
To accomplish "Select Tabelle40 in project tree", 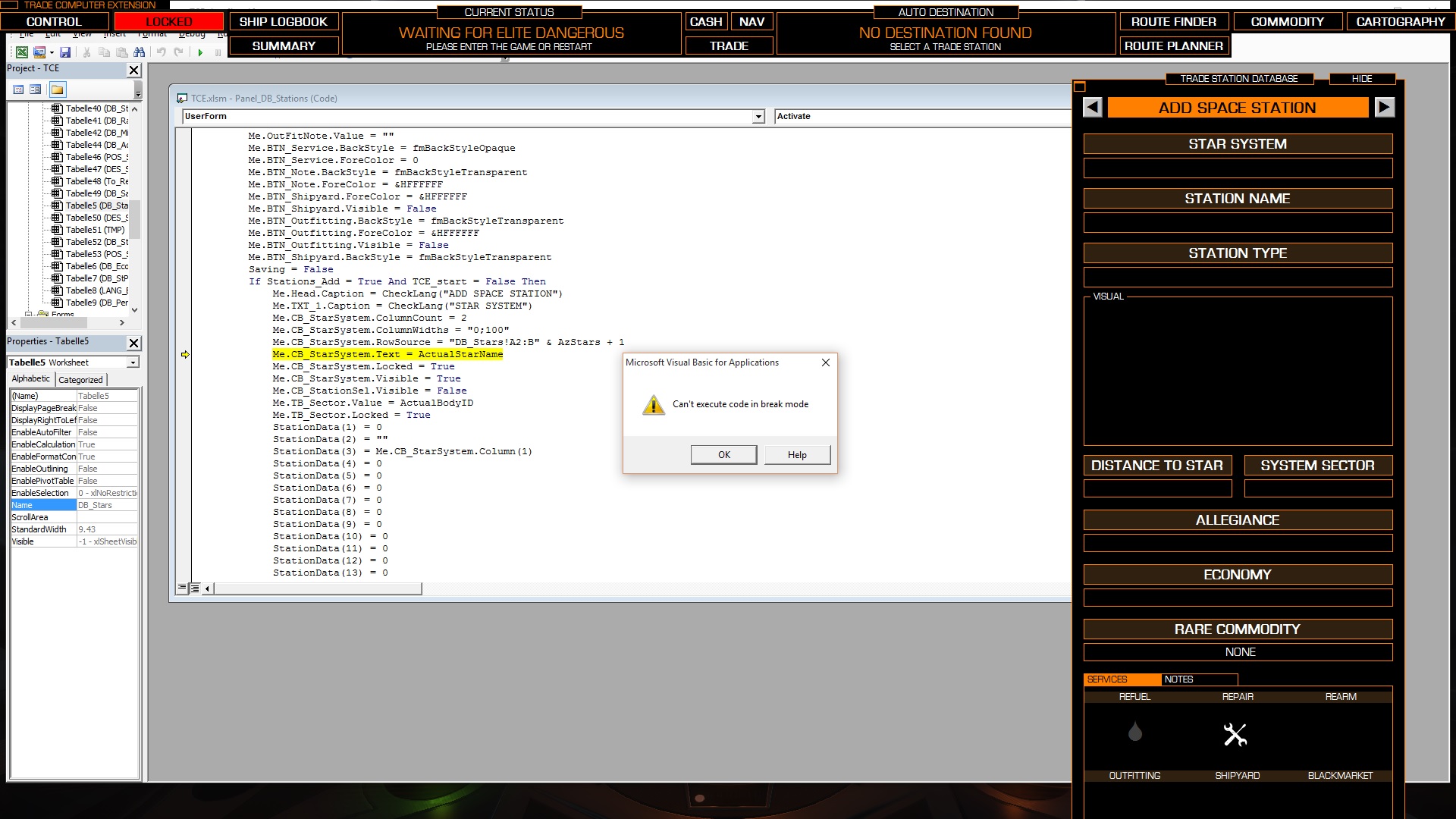I will pyautogui.click(x=97, y=108).
